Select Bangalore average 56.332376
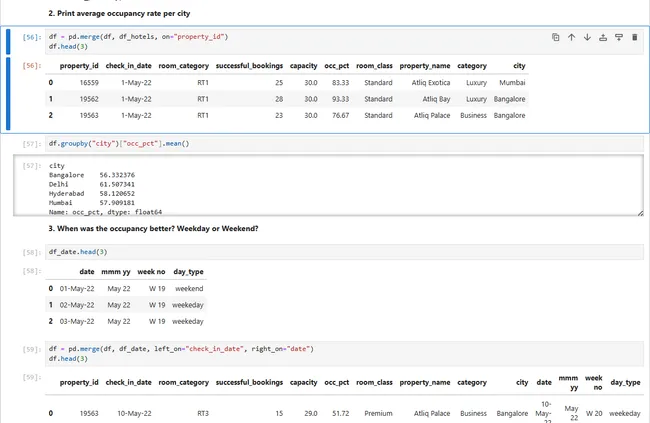Image resolution: width=650 pixels, height=423 pixels. 117,175
